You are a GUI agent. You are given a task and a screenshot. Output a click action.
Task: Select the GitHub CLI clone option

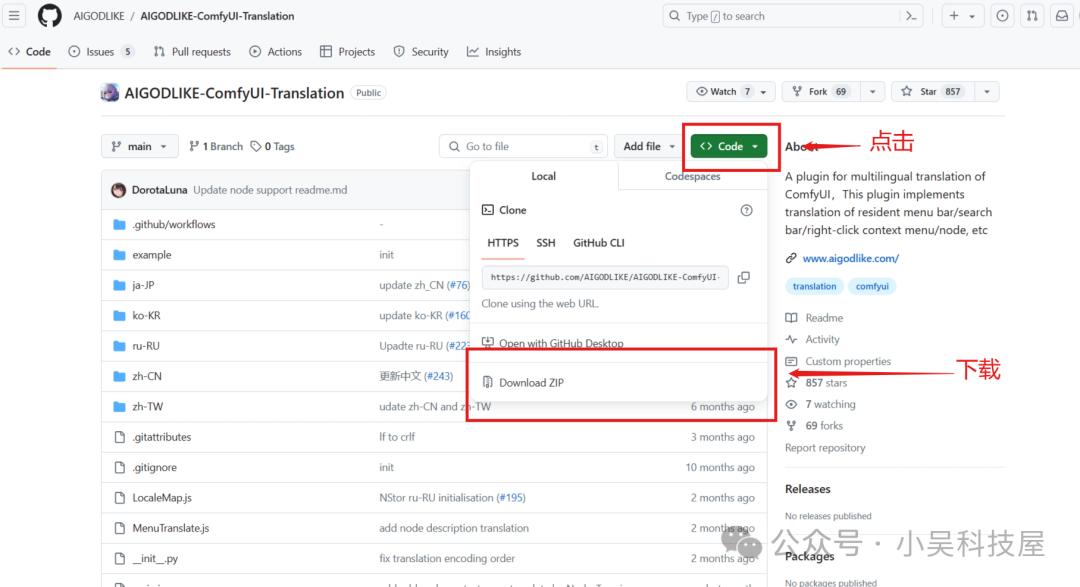(x=599, y=243)
